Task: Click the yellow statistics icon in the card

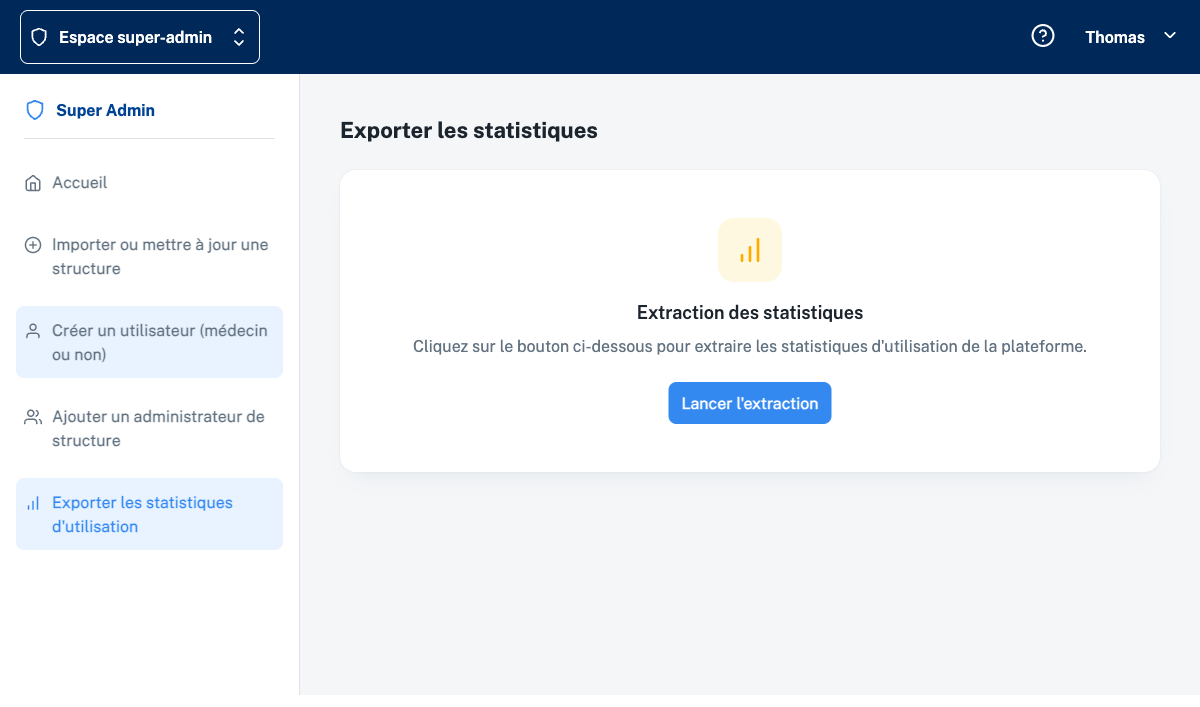Action: coord(750,250)
